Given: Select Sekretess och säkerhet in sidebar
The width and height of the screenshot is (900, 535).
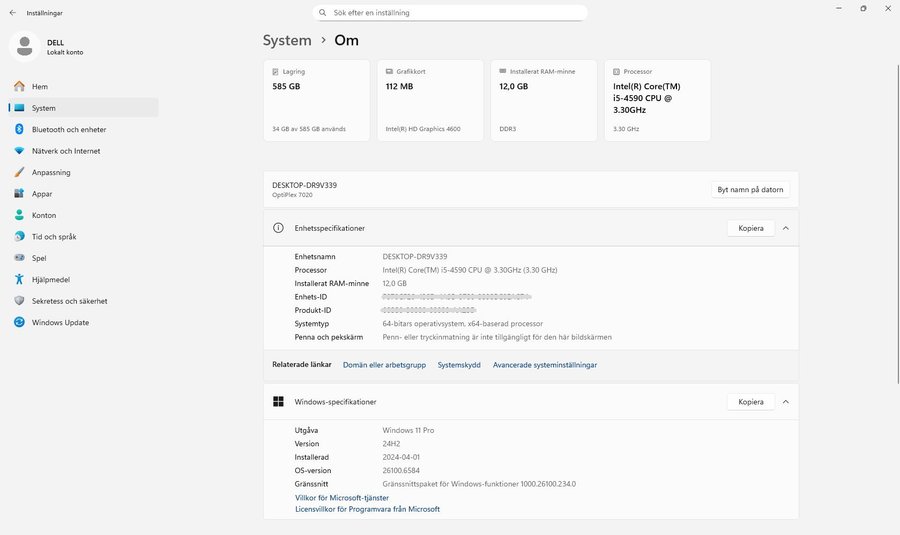Looking at the screenshot, I should [69, 301].
